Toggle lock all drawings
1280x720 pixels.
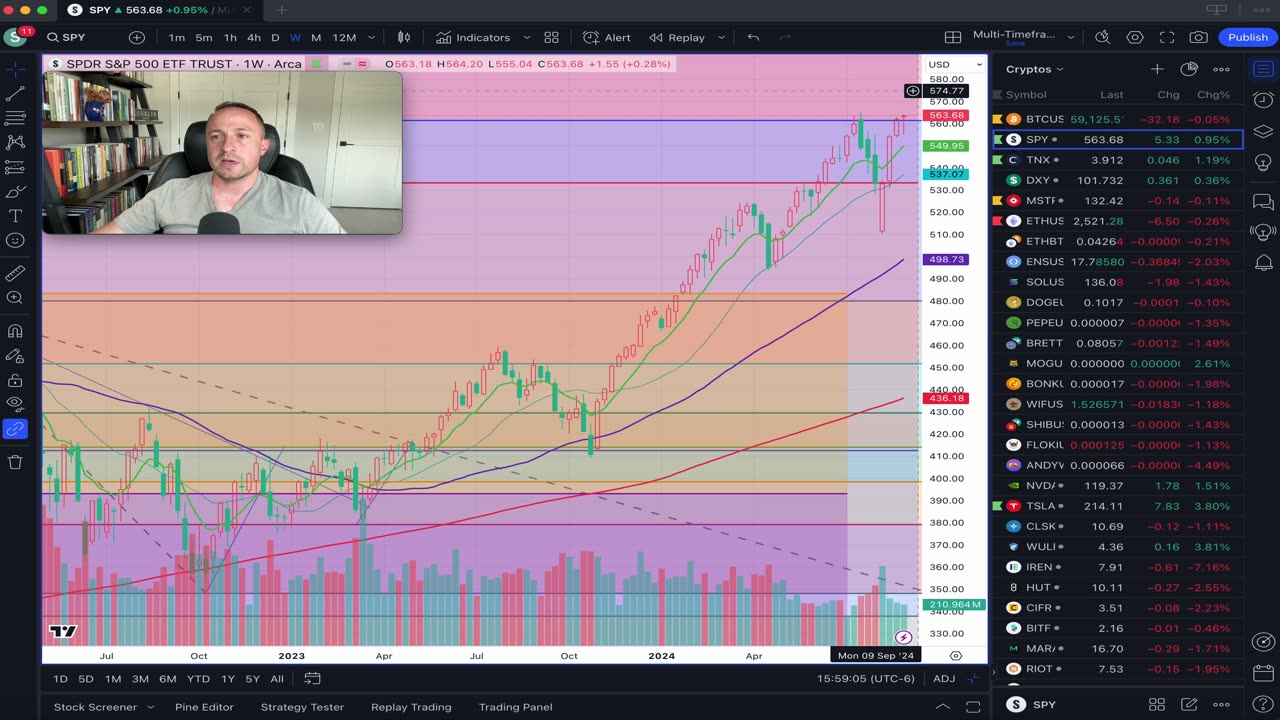click(15, 380)
